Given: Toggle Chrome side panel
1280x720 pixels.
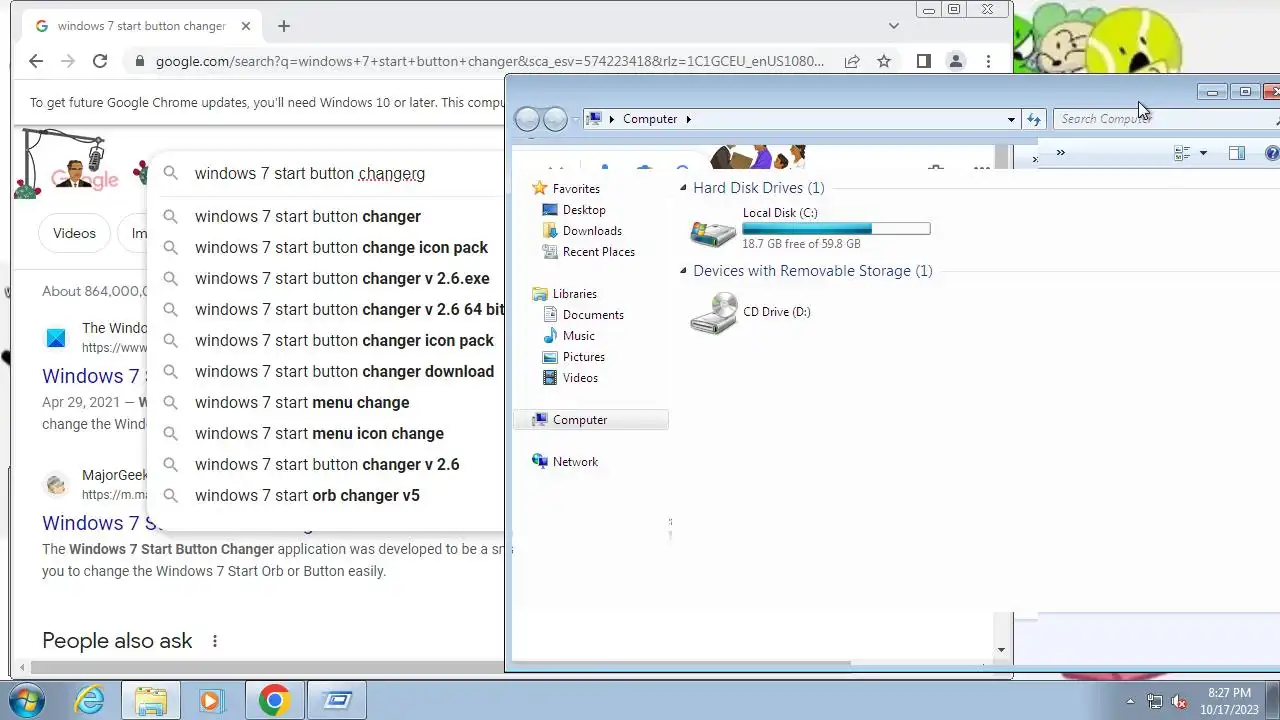Looking at the screenshot, I should 924,61.
